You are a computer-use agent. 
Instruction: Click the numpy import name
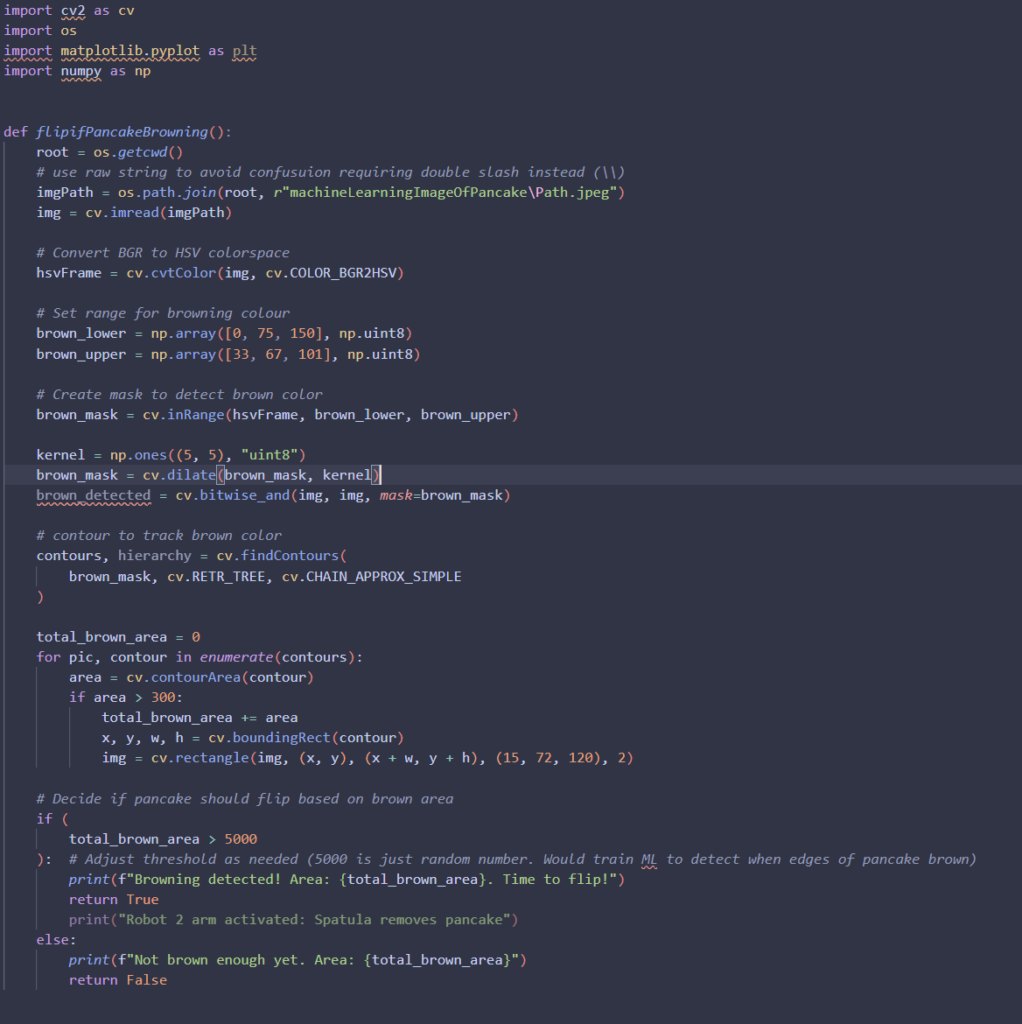click(77, 71)
